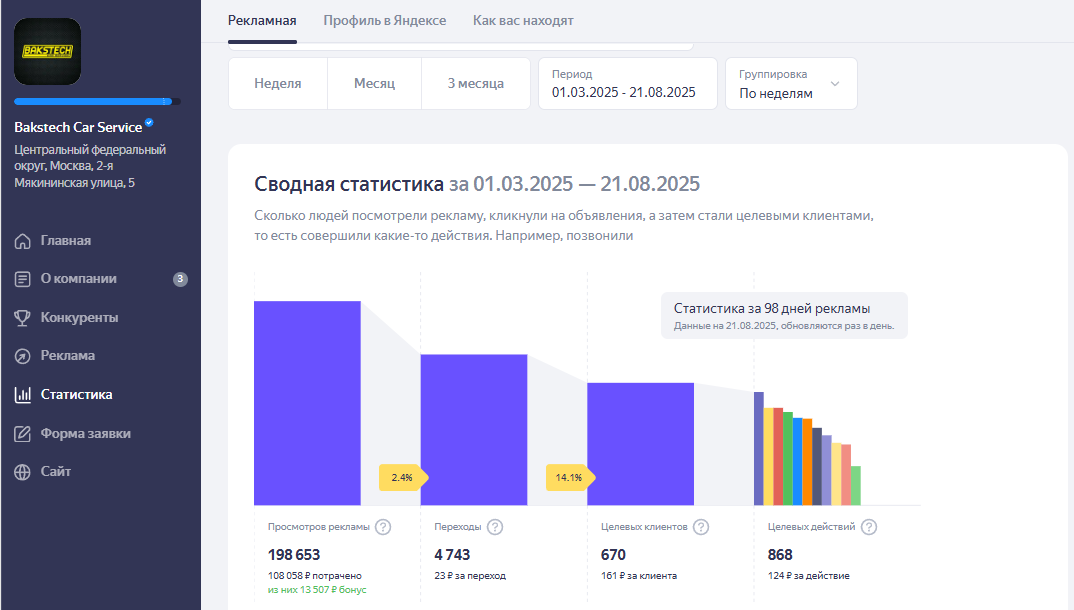The width and height of the screenshot is (1074, 610).
Task: Click the Bakstech company logo
Action: tap(47, 51)
